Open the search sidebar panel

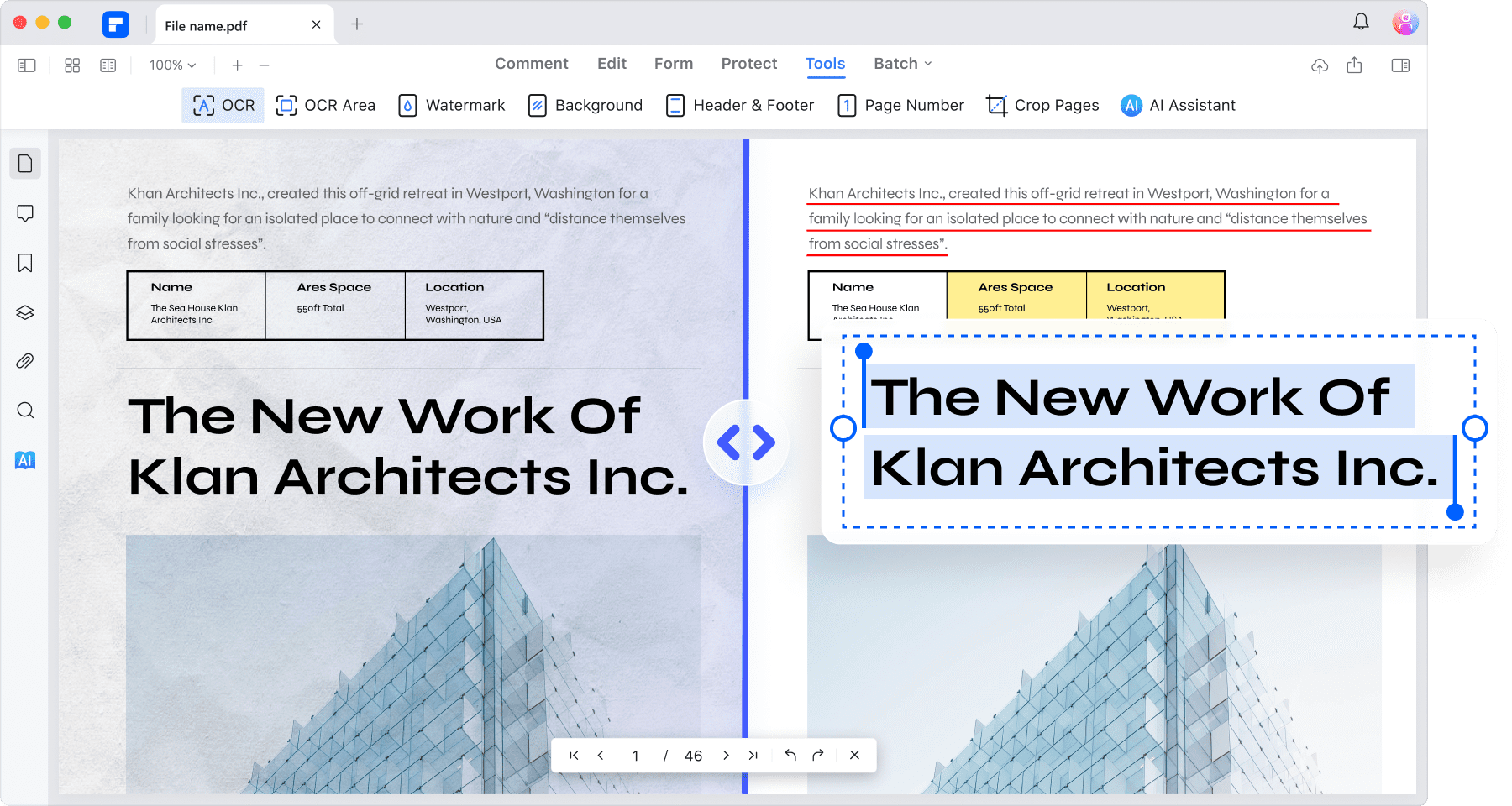tap(25, 411)
